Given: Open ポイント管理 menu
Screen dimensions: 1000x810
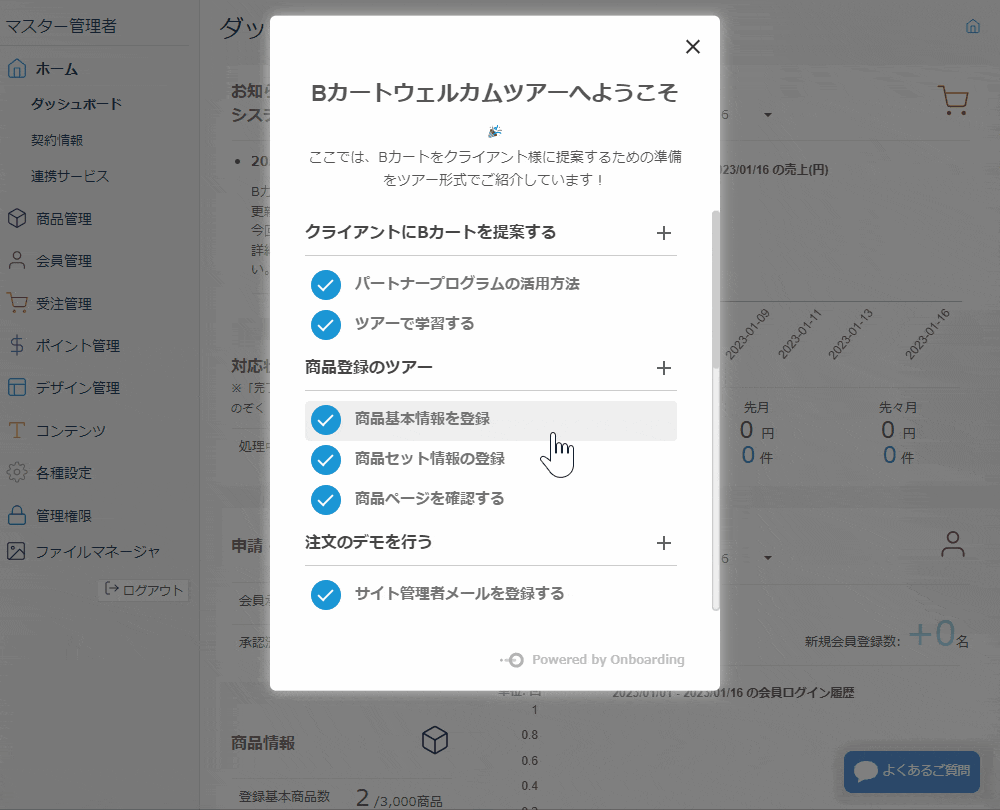Looking at the screenshot, I should 78,346.
